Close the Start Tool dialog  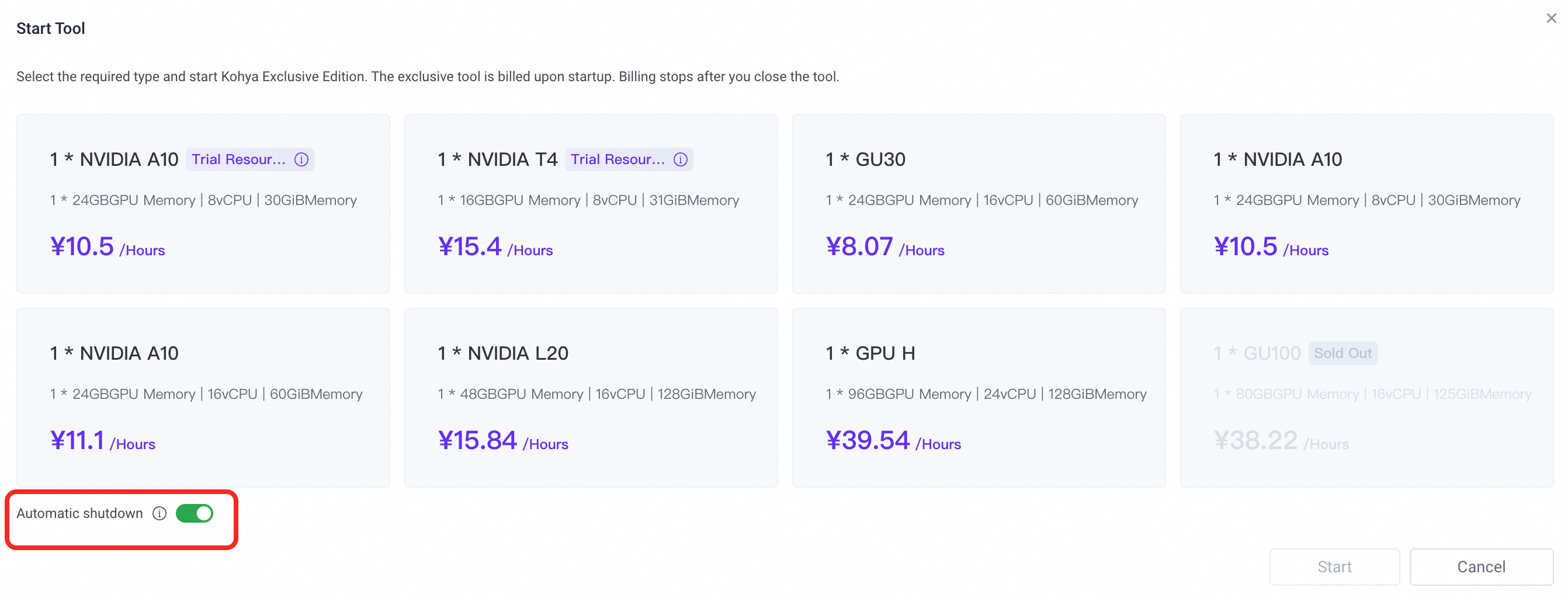point(1551,18)
